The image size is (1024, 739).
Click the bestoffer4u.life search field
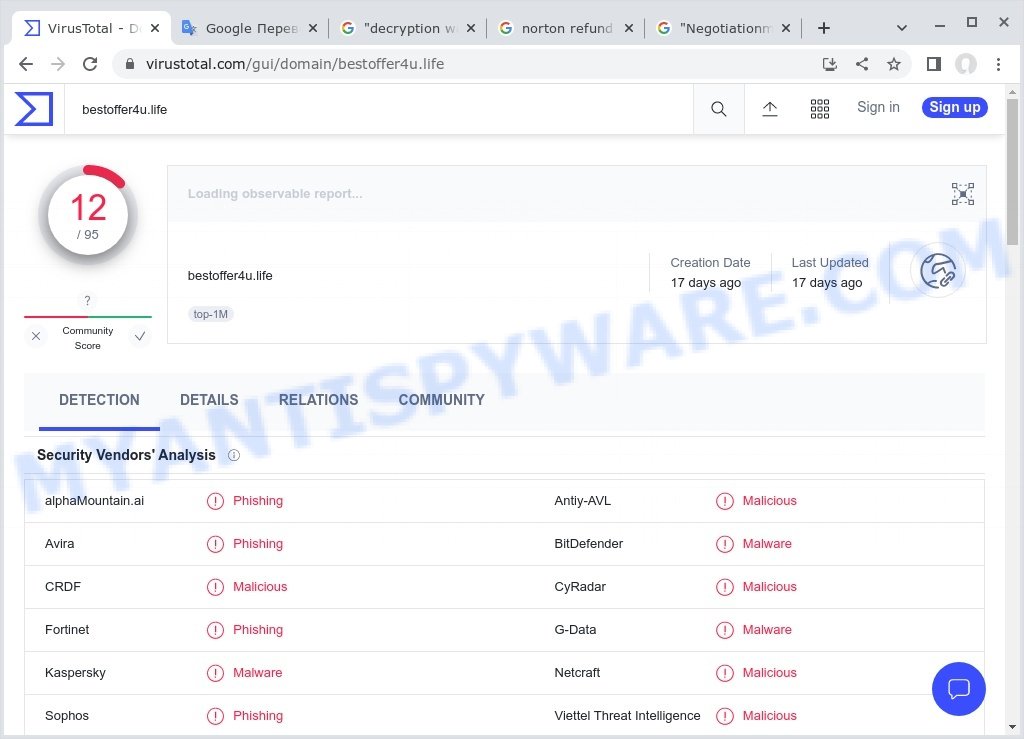click(379, 109)
